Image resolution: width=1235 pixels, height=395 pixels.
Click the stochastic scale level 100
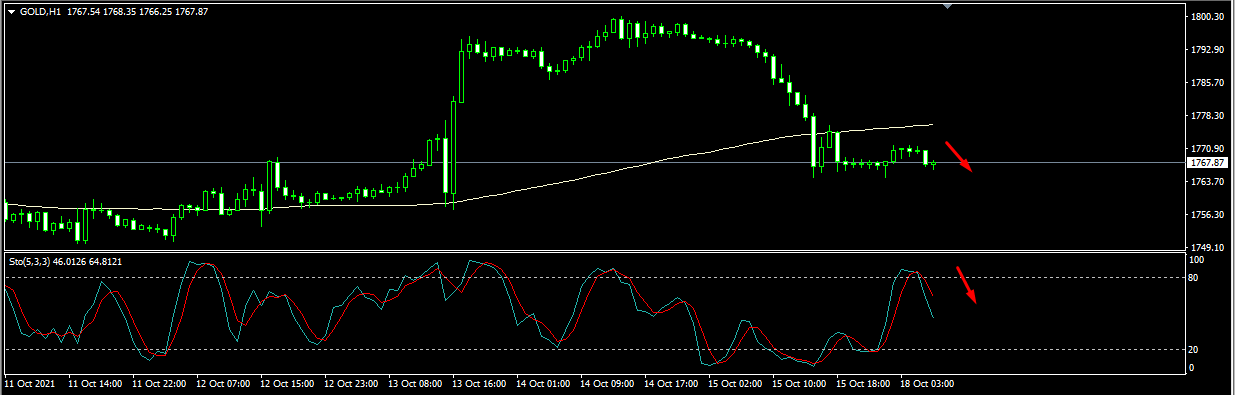pyautogui.click(x=1197, y=260)
